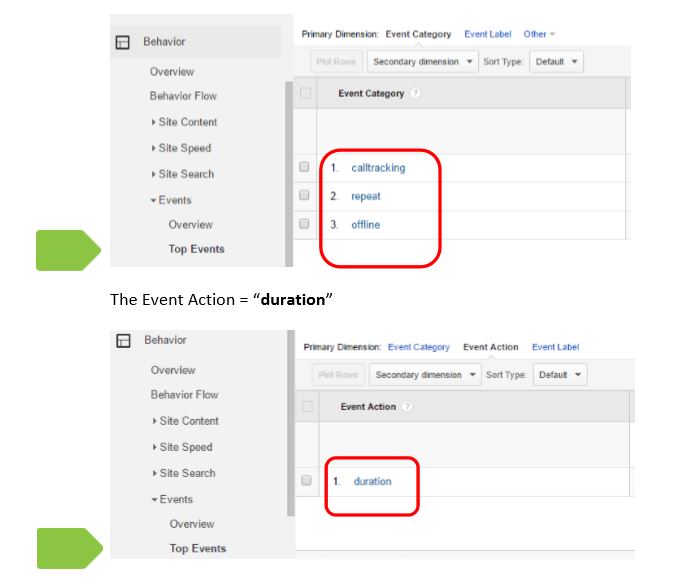This screenshot has width=674, height=585.
Task: Open the offline event category link
Action: [x=365, y=225]
